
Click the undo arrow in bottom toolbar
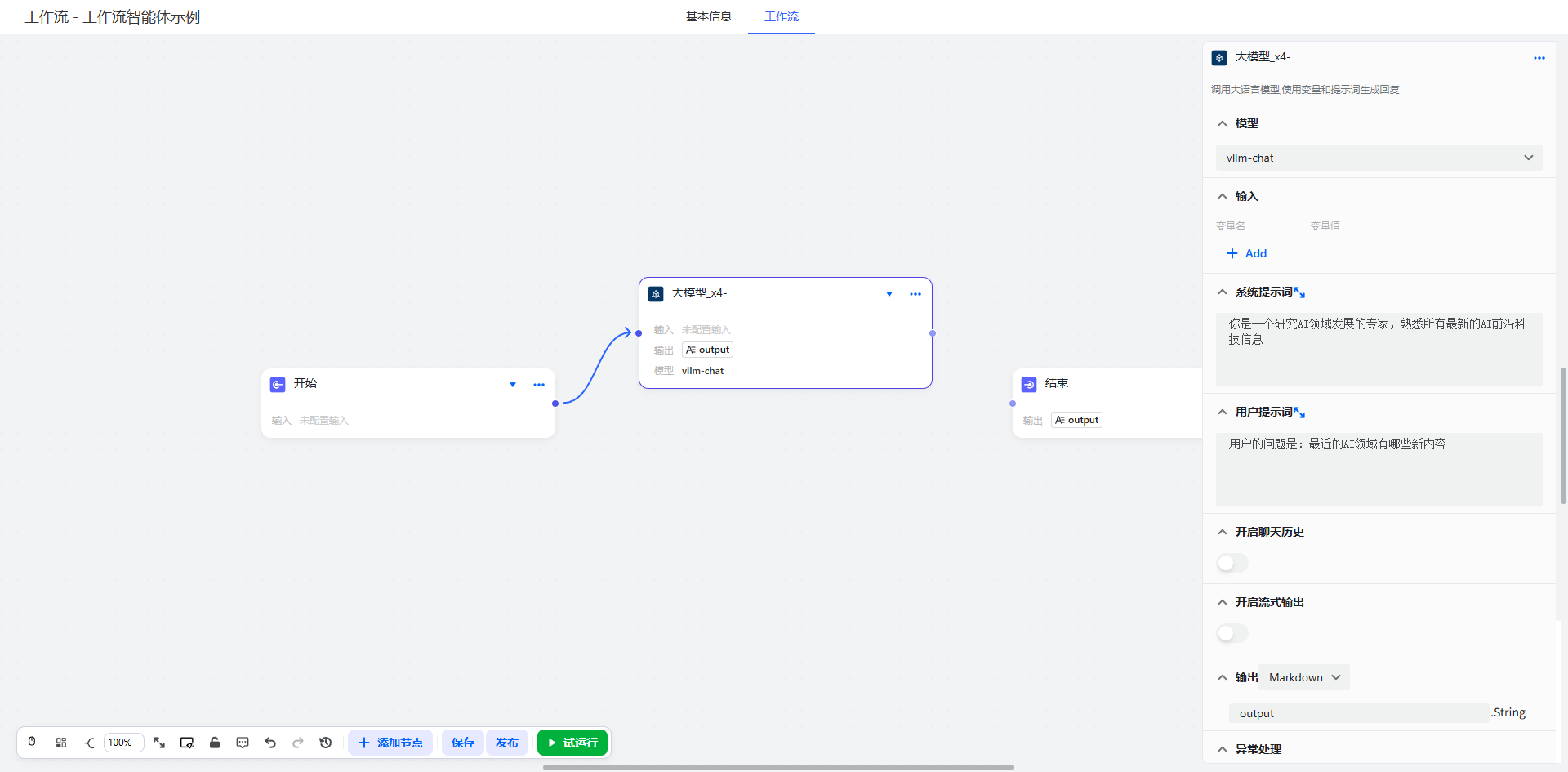[270, 743]
